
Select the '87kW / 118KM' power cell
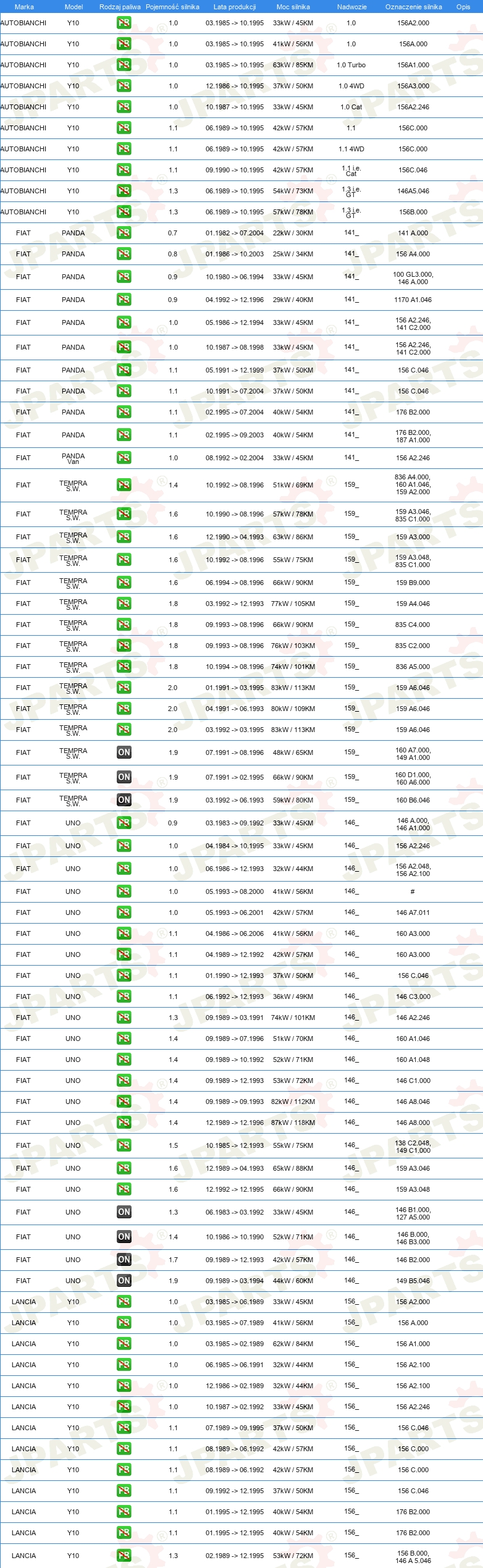(293, 1123)
